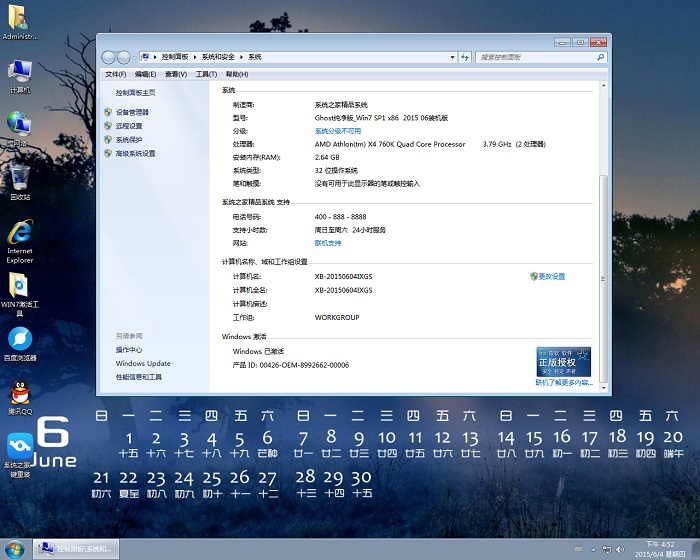This screenshot has height=560, width=700.
Task: Open 腾讯QQ desktop icon
Action: [20, 394]
